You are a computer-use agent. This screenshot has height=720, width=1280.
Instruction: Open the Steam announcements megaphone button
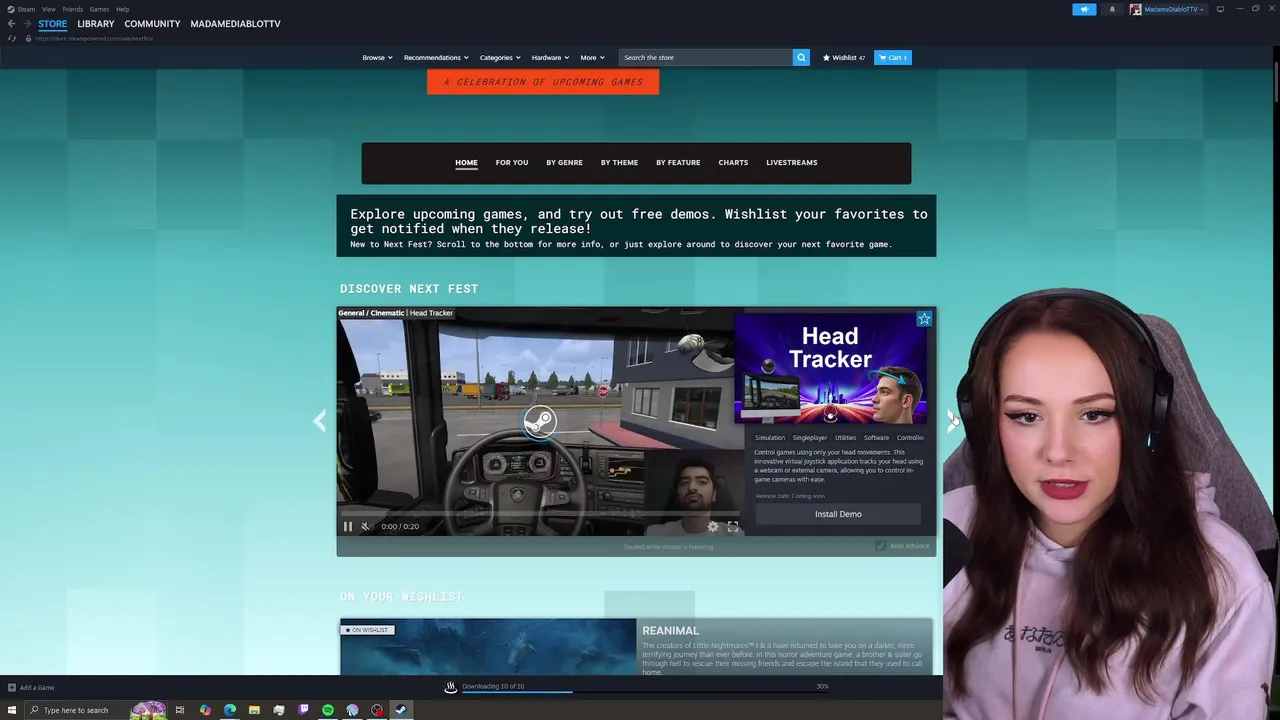coord(1084,9)
